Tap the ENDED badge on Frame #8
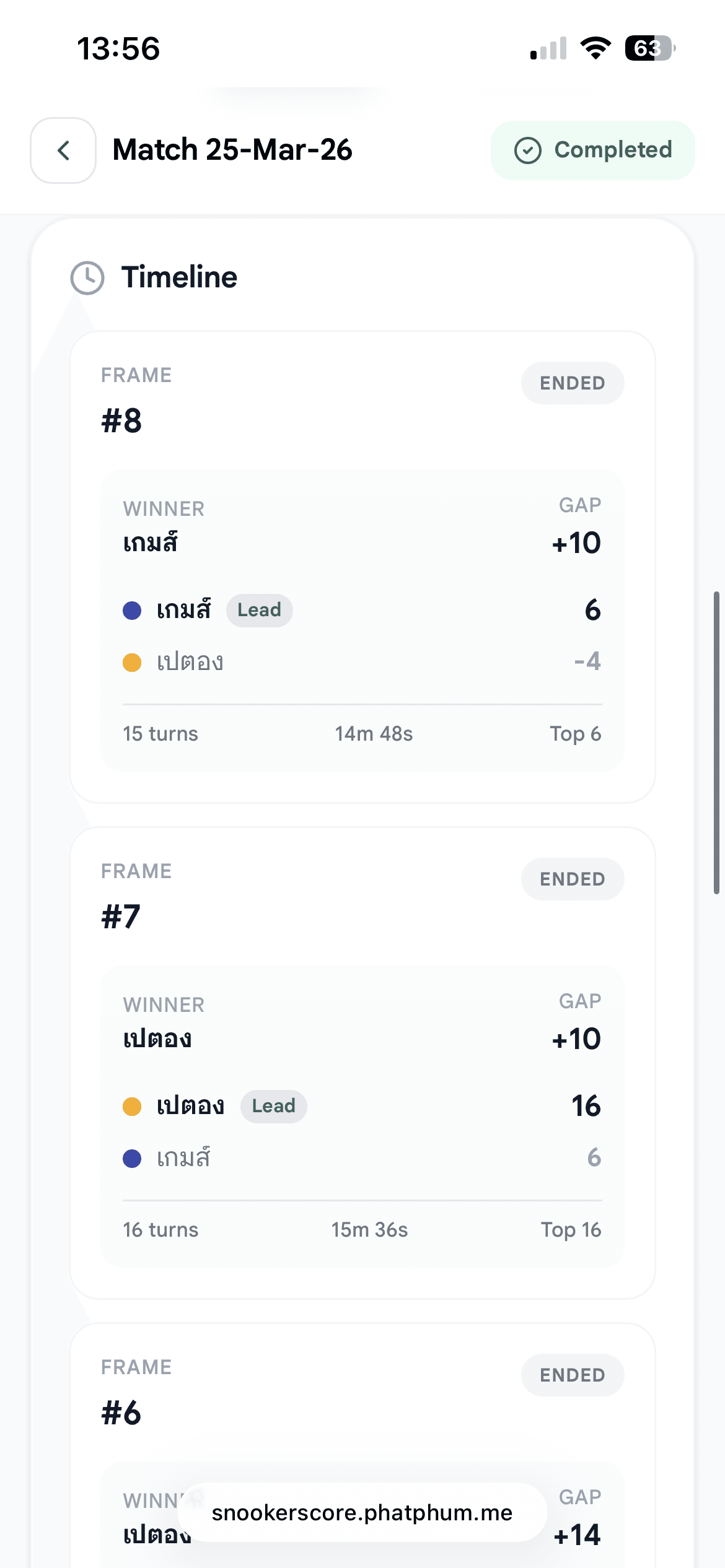Viewport: 725px width, 1568px height. click(x=572, y=383)
